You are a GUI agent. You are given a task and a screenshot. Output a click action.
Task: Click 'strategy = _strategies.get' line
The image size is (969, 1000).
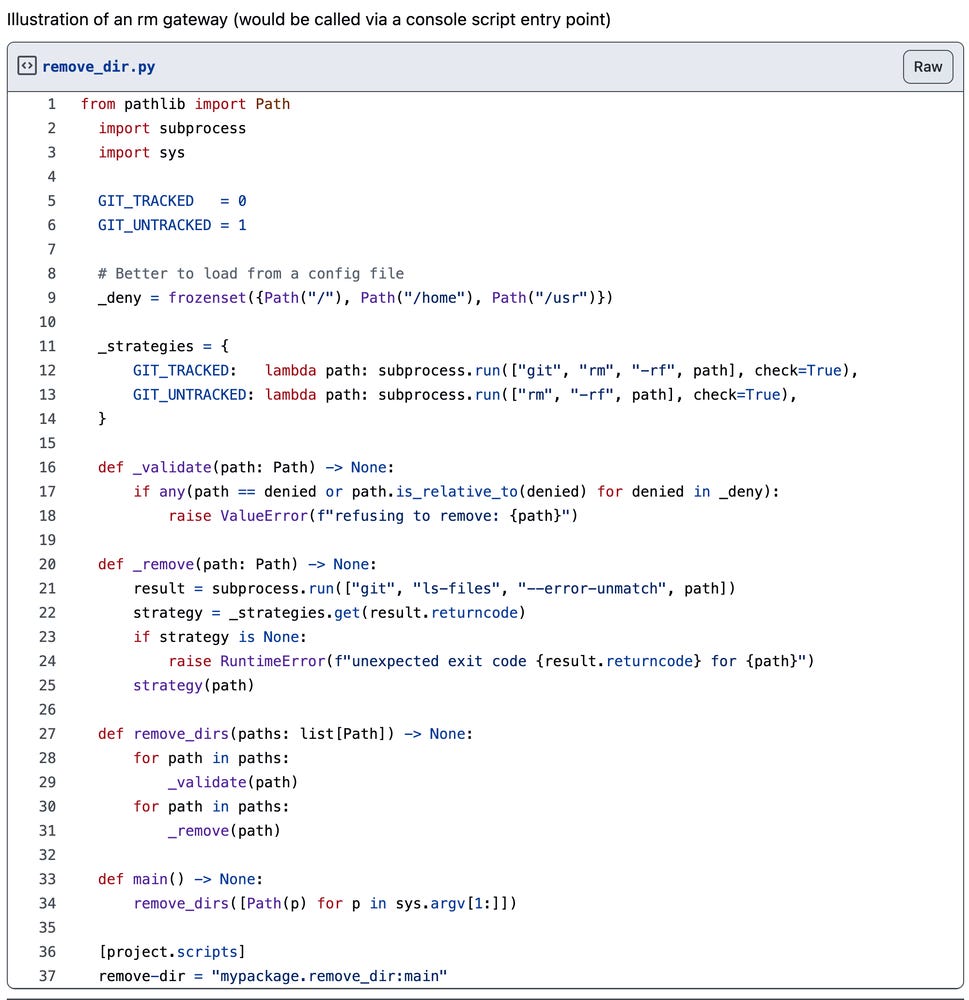329,613
